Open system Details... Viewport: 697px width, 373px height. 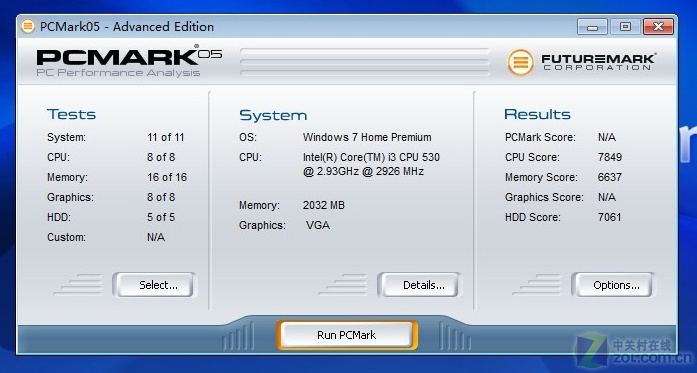[419, 285]
